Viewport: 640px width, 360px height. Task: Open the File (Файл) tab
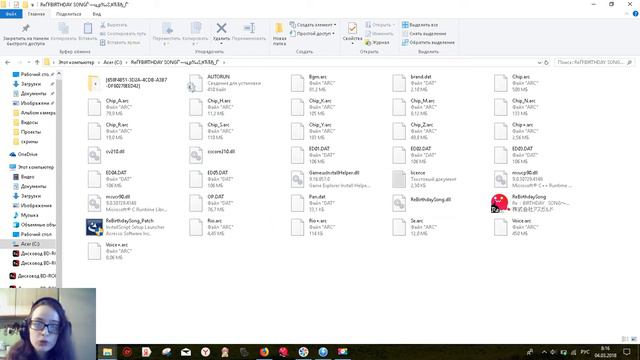click(x=11, y=14)
